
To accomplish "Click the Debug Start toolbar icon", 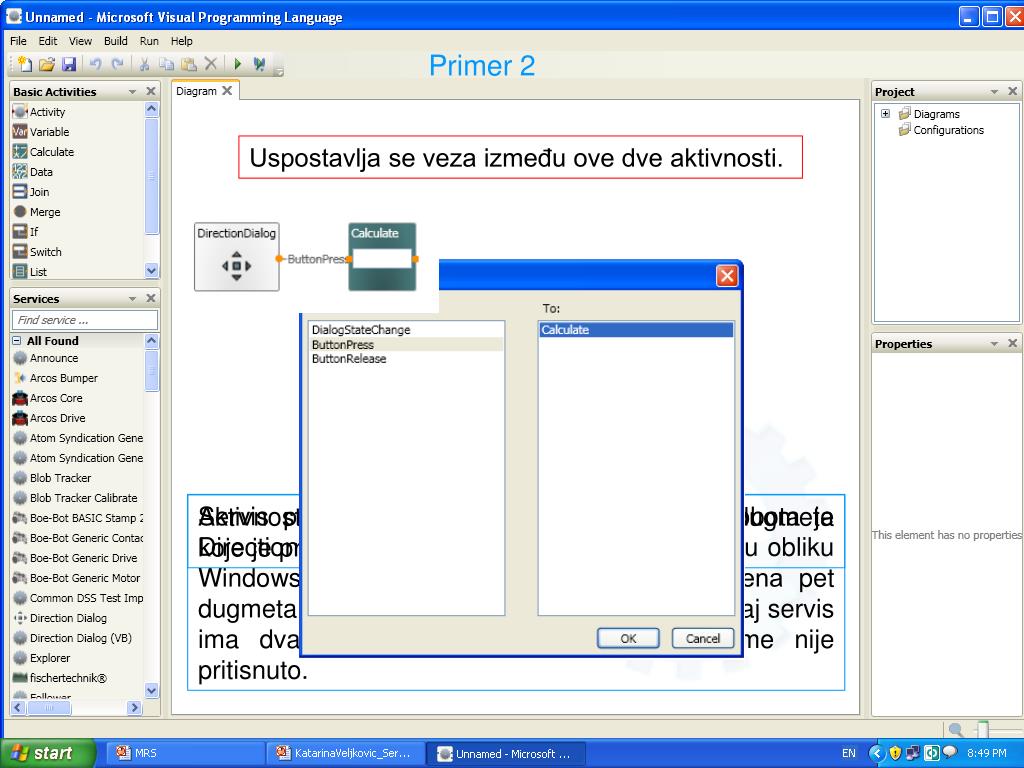I will [x=259, y=63].
